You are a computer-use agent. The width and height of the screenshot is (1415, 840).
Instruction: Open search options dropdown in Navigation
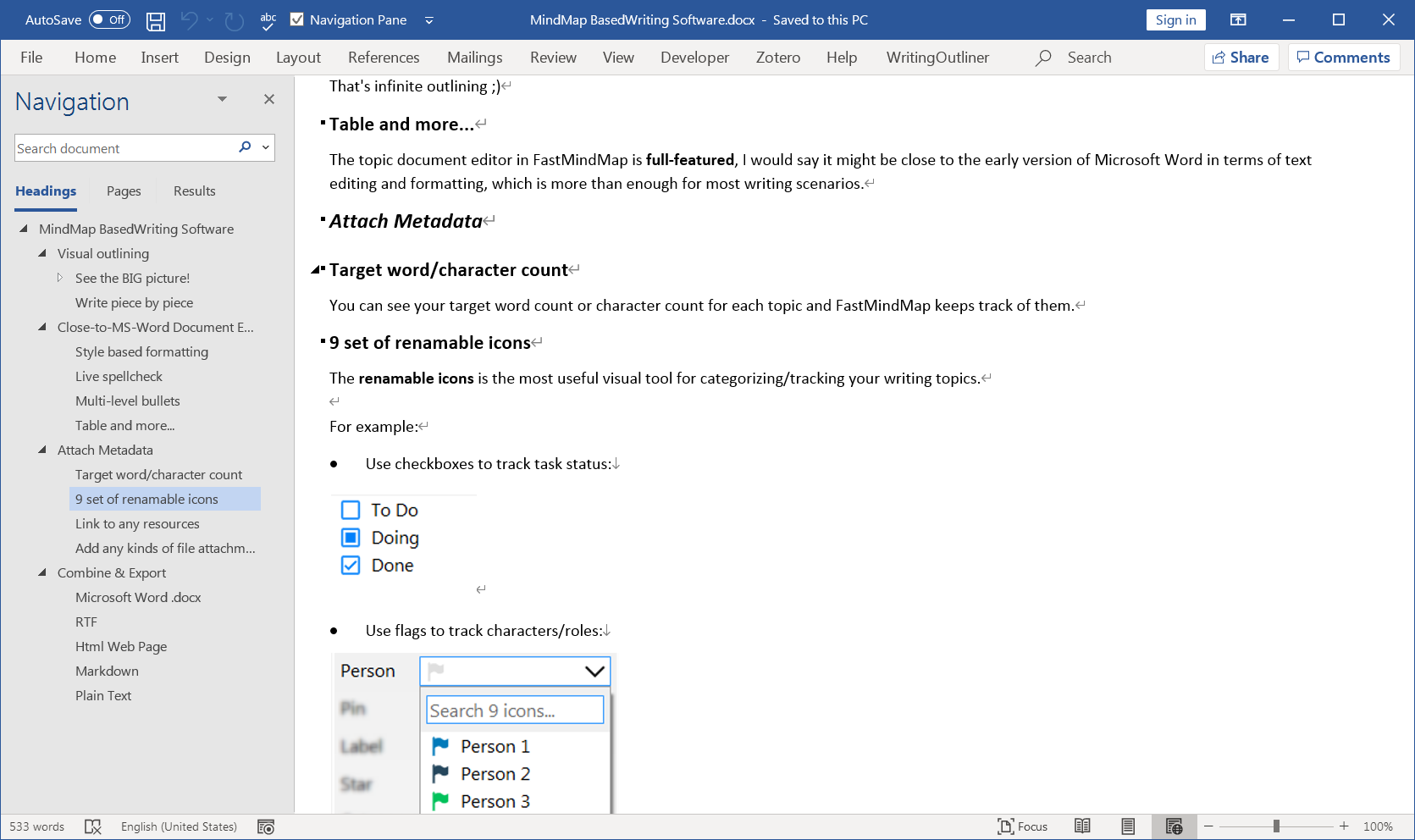[x=266, y=147]
